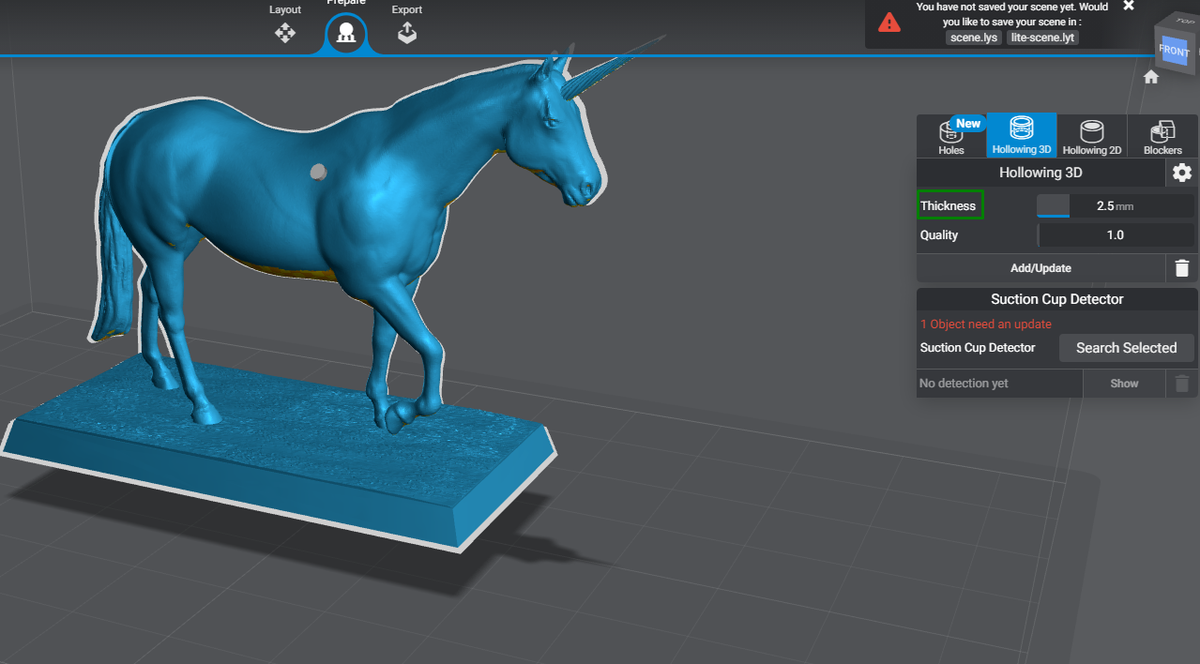The image size is (1200, 664).
Task: Switch to the Layout tab
Action: pos(285,22)
